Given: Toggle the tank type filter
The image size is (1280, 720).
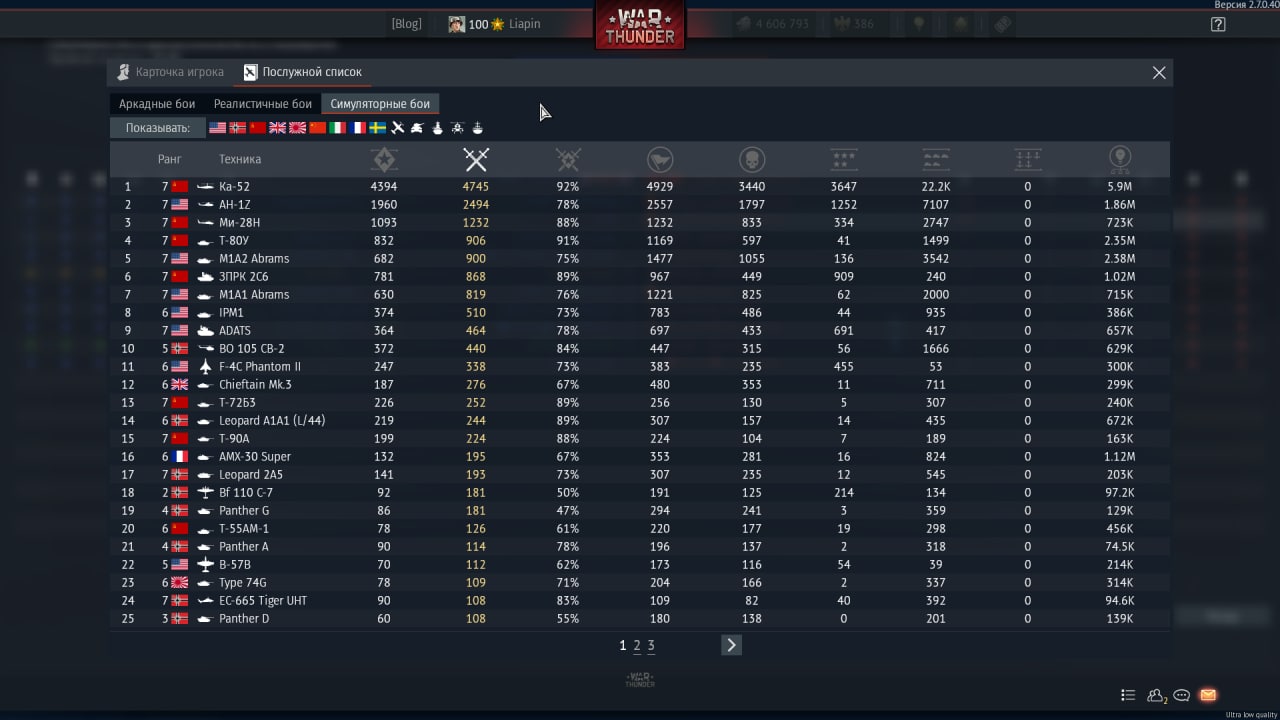Looking at the screenshot, I should click(x=417, y=128).
